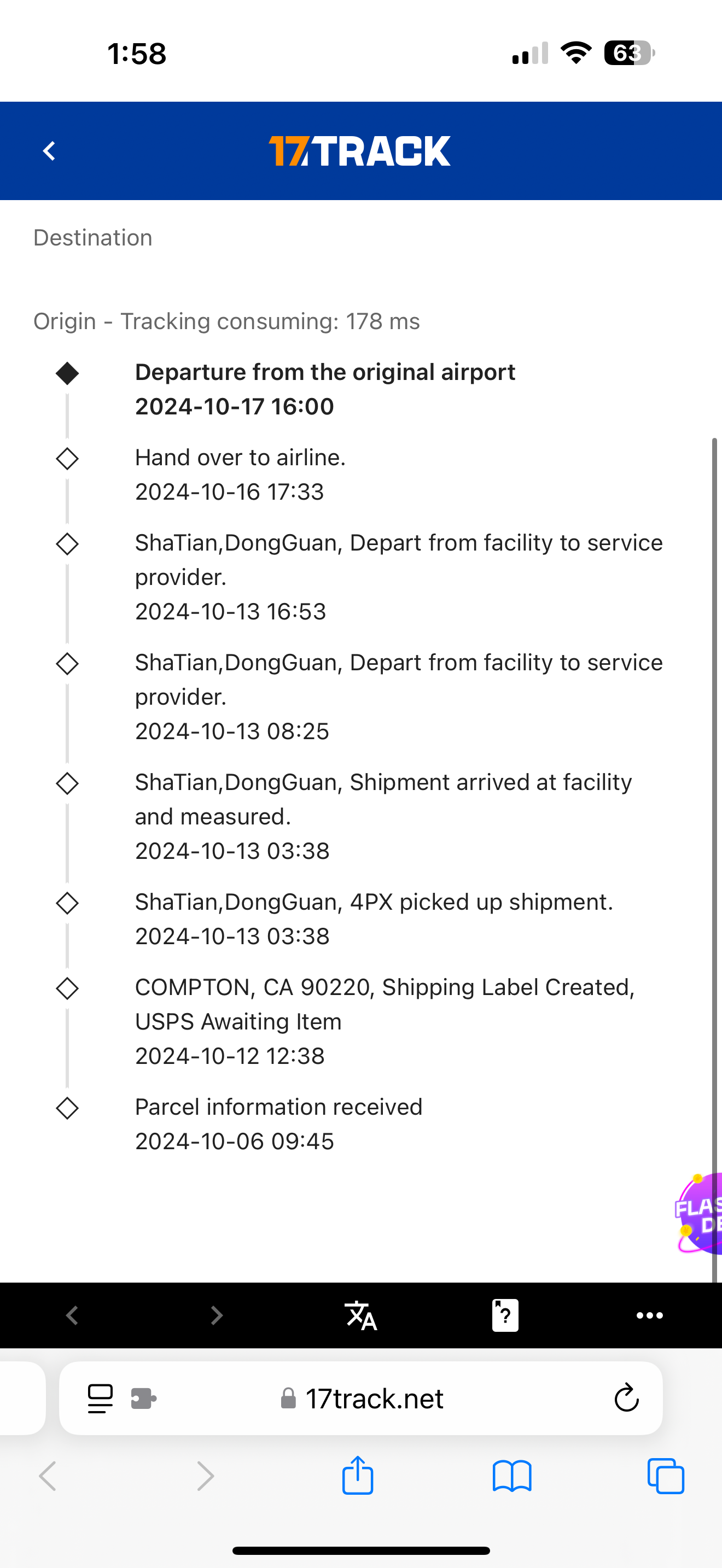Open Safari bookmarks book icon
The height and width of the screenshot is (1568, 722).
click(512, 1476)
